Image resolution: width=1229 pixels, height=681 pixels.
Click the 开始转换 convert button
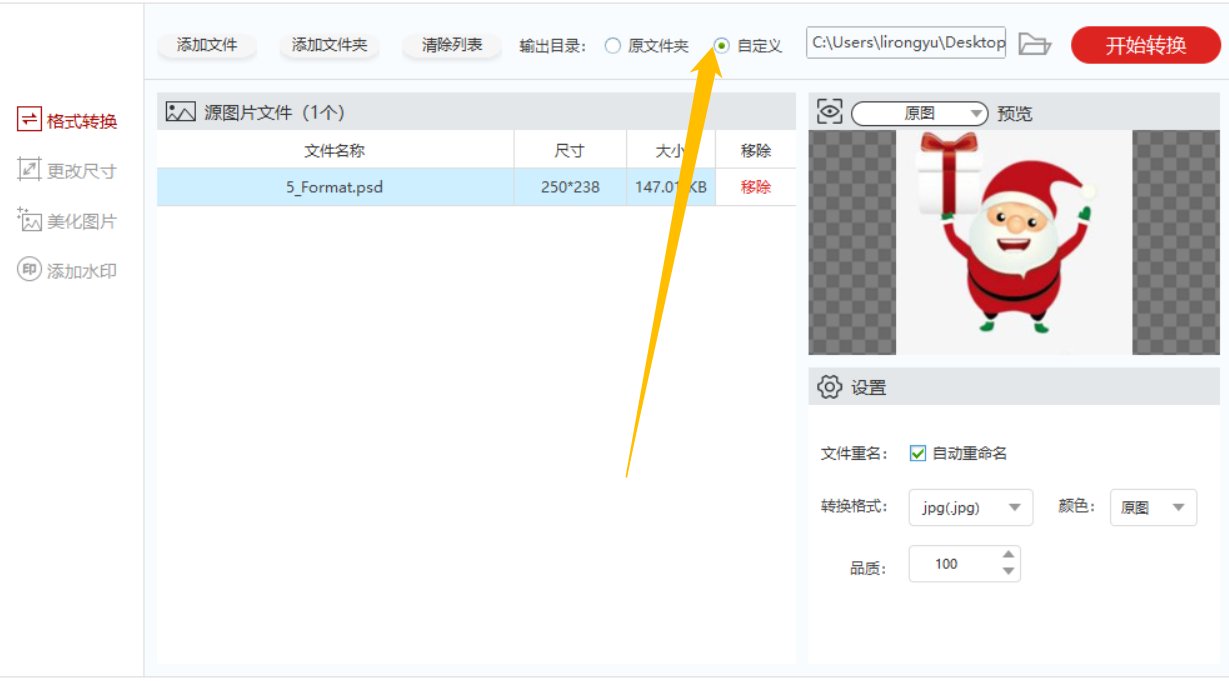pos(1143,43)
